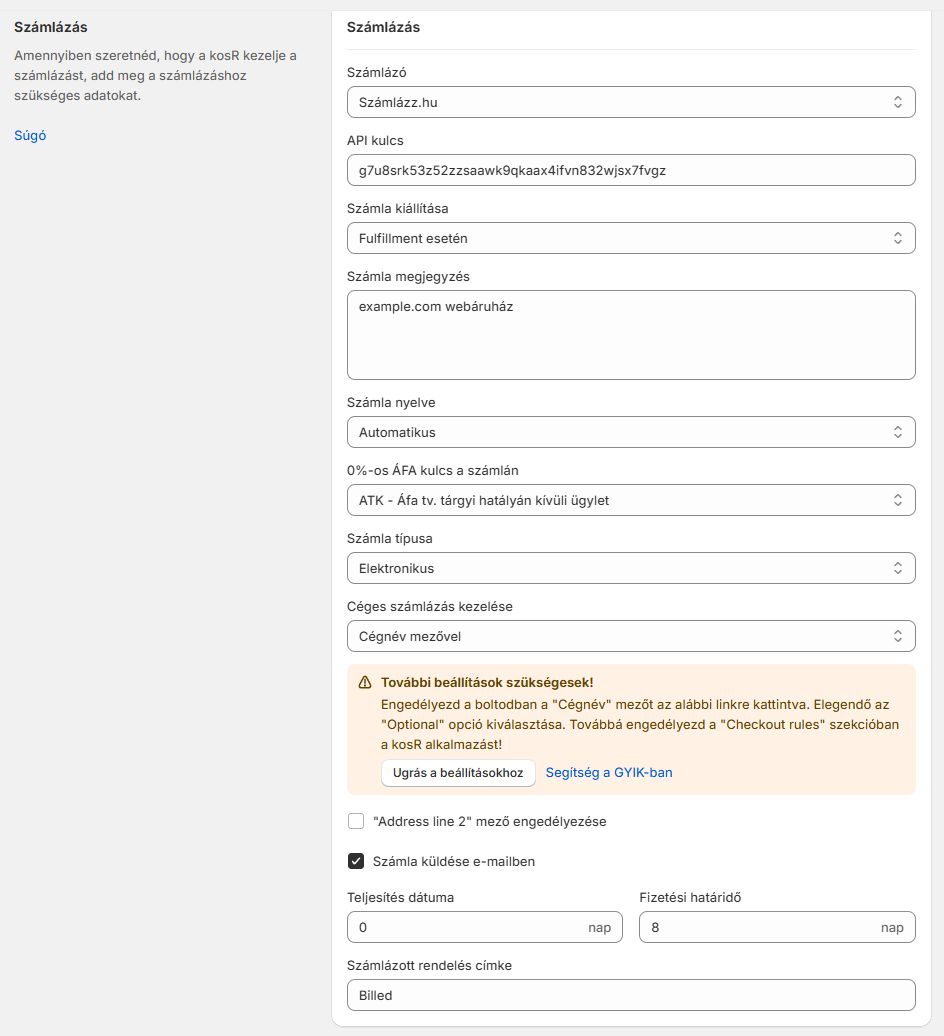This screenshot has height=1036, width=944.
Task: Click the Fizetési határidő input
Action: point(757,927)
